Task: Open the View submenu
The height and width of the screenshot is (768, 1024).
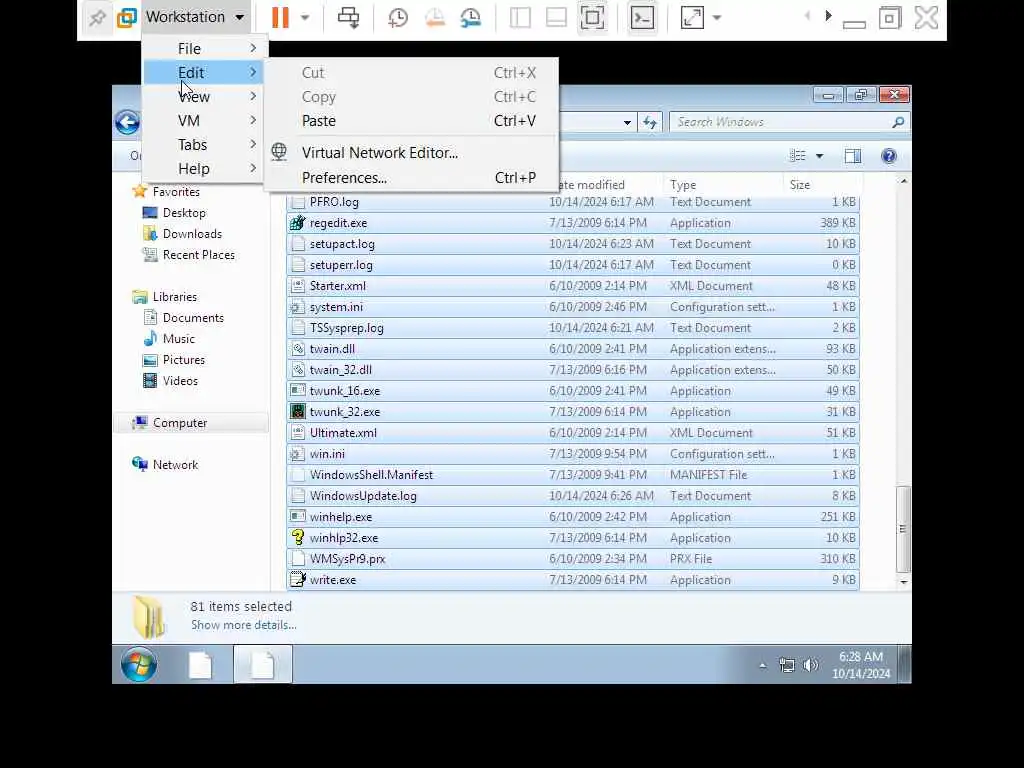Action: coord(204,97)
